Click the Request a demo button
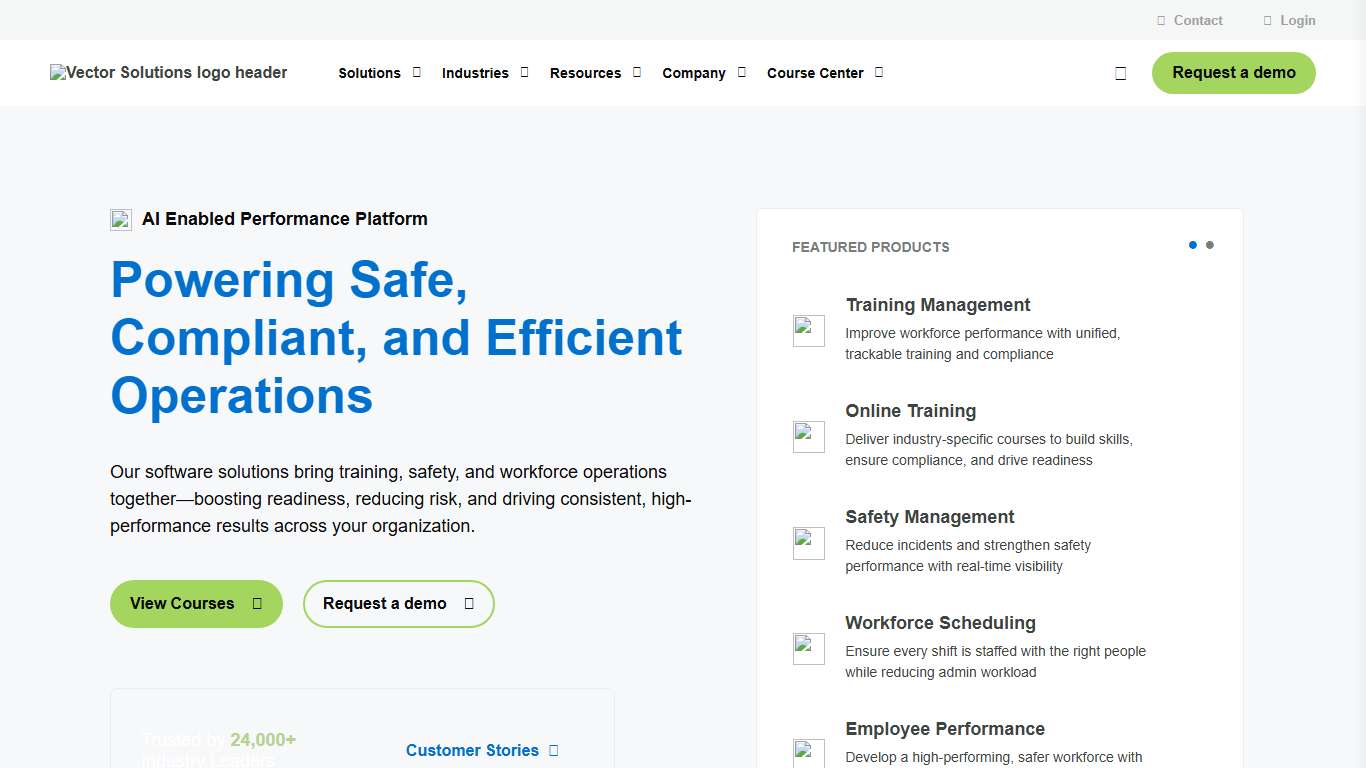 coord(1233,72)
